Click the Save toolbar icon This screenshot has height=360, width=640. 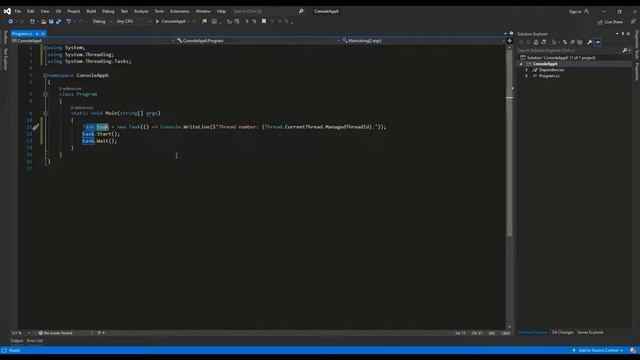[x=51, y=21]
